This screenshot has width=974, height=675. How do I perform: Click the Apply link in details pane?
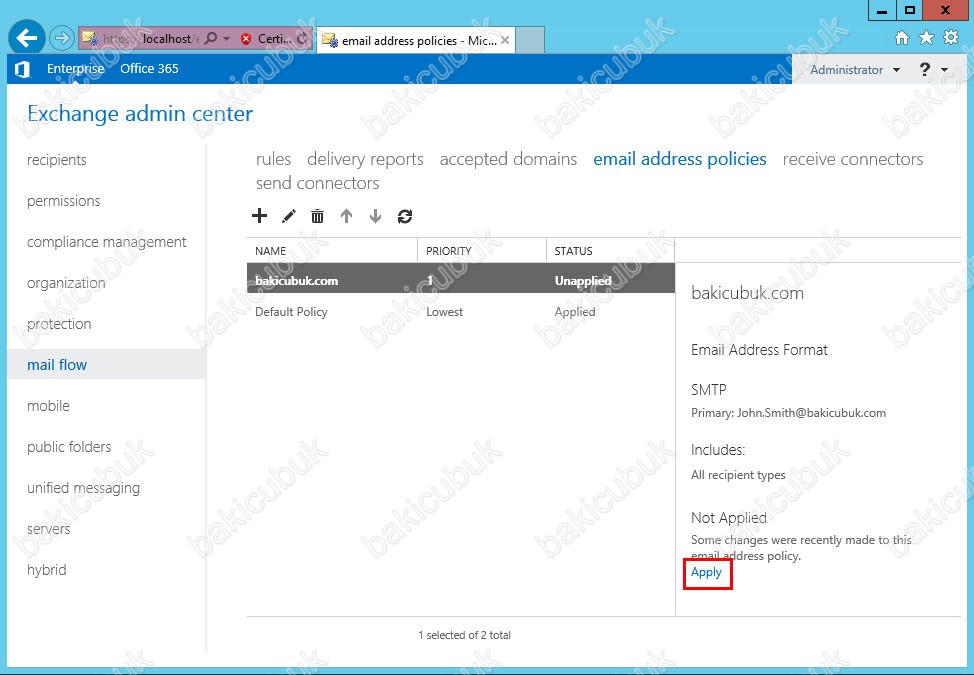[x=706, y=572]
